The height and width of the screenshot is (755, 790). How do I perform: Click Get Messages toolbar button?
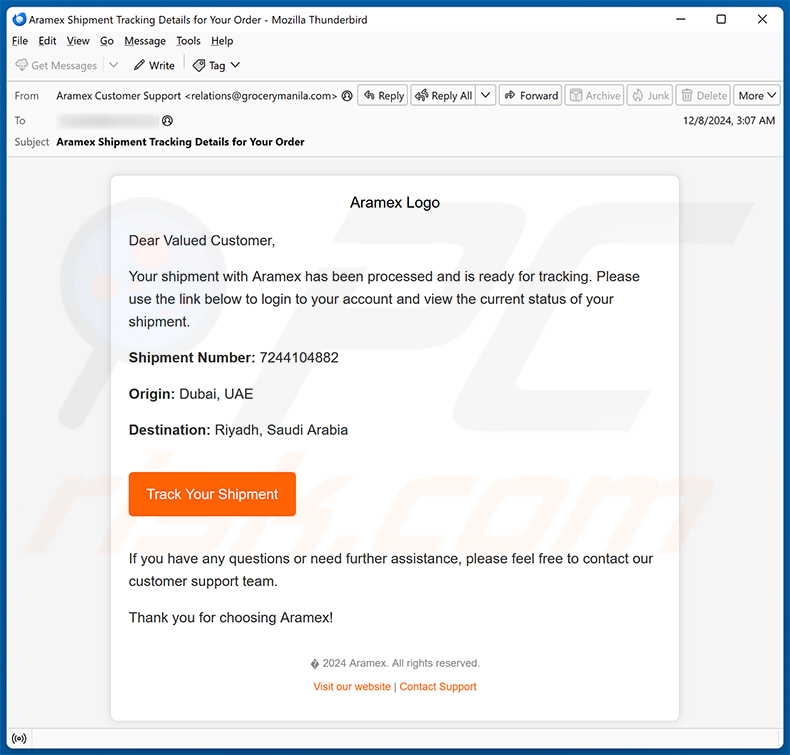point(56,65)
